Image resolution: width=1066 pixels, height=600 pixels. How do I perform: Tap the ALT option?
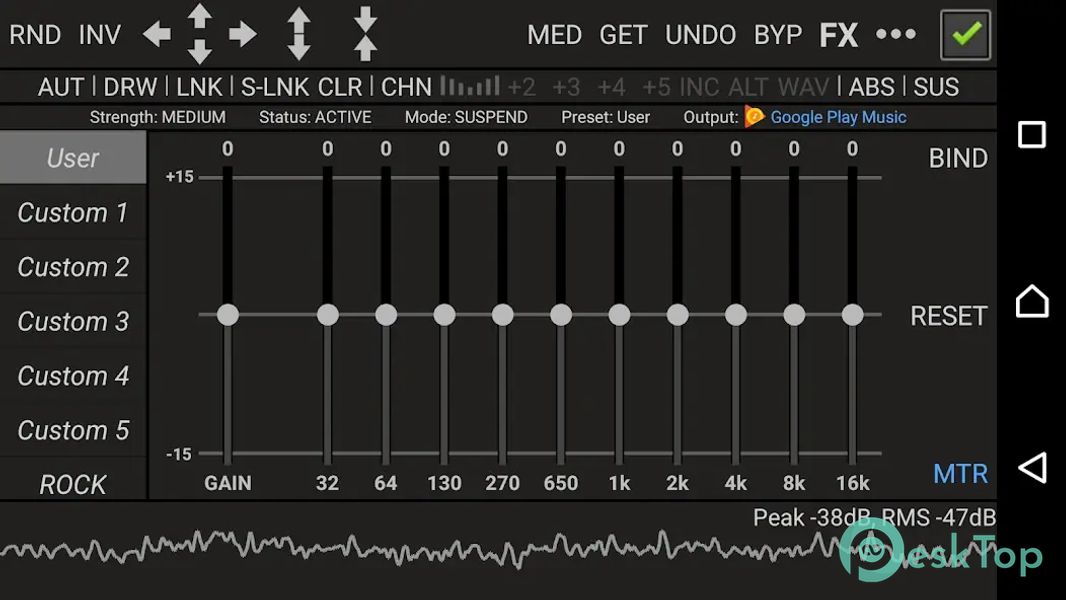coord(749,87)
